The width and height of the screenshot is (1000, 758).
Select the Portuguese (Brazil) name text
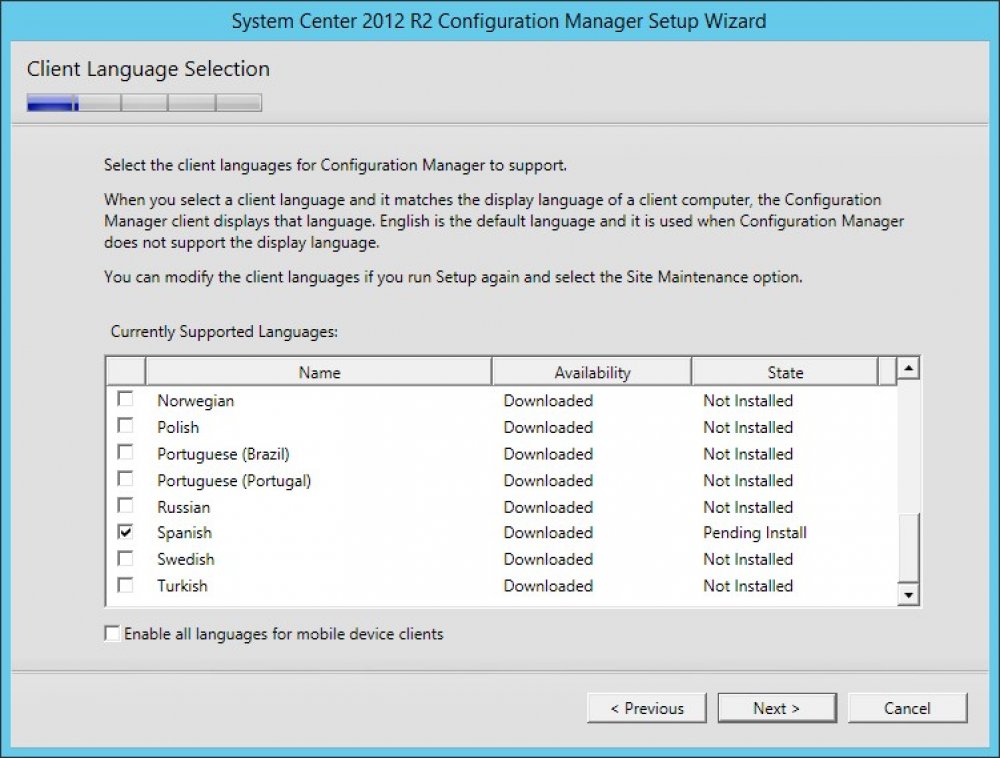click(x=223, y=454)
